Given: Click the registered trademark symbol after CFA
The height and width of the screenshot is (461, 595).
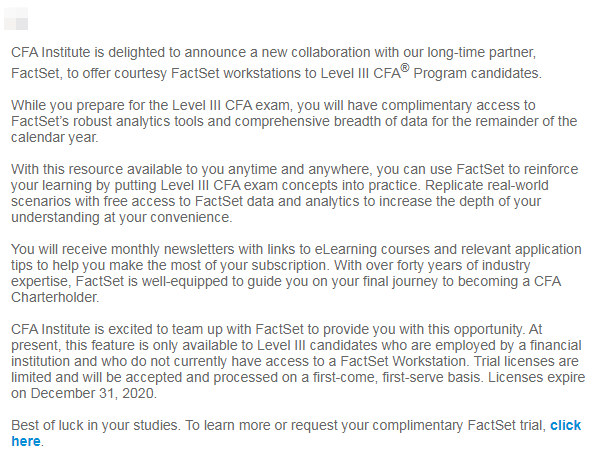Looking at the screenshot, I should coord(405,68).
